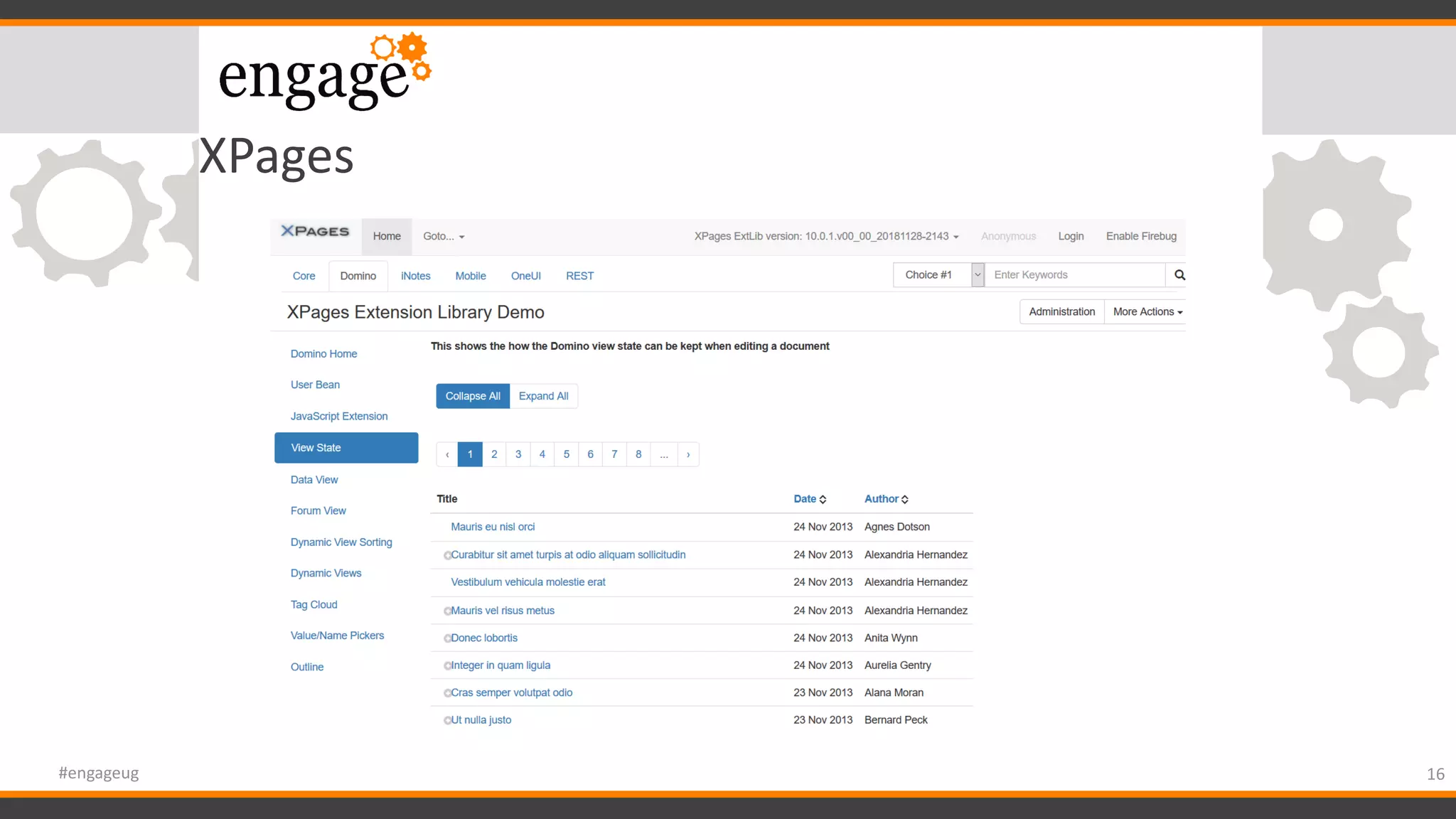The width and height of the screenshot is (1456, 819).
Task: Expand row Ut nulla justo
Action: point(447,720)
